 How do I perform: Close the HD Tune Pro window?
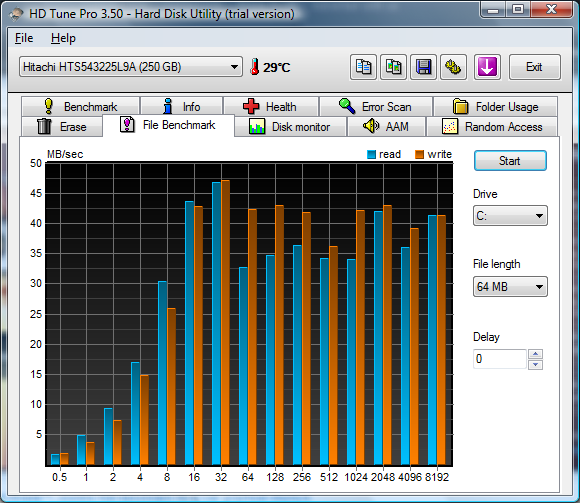[x=552, y=9]
